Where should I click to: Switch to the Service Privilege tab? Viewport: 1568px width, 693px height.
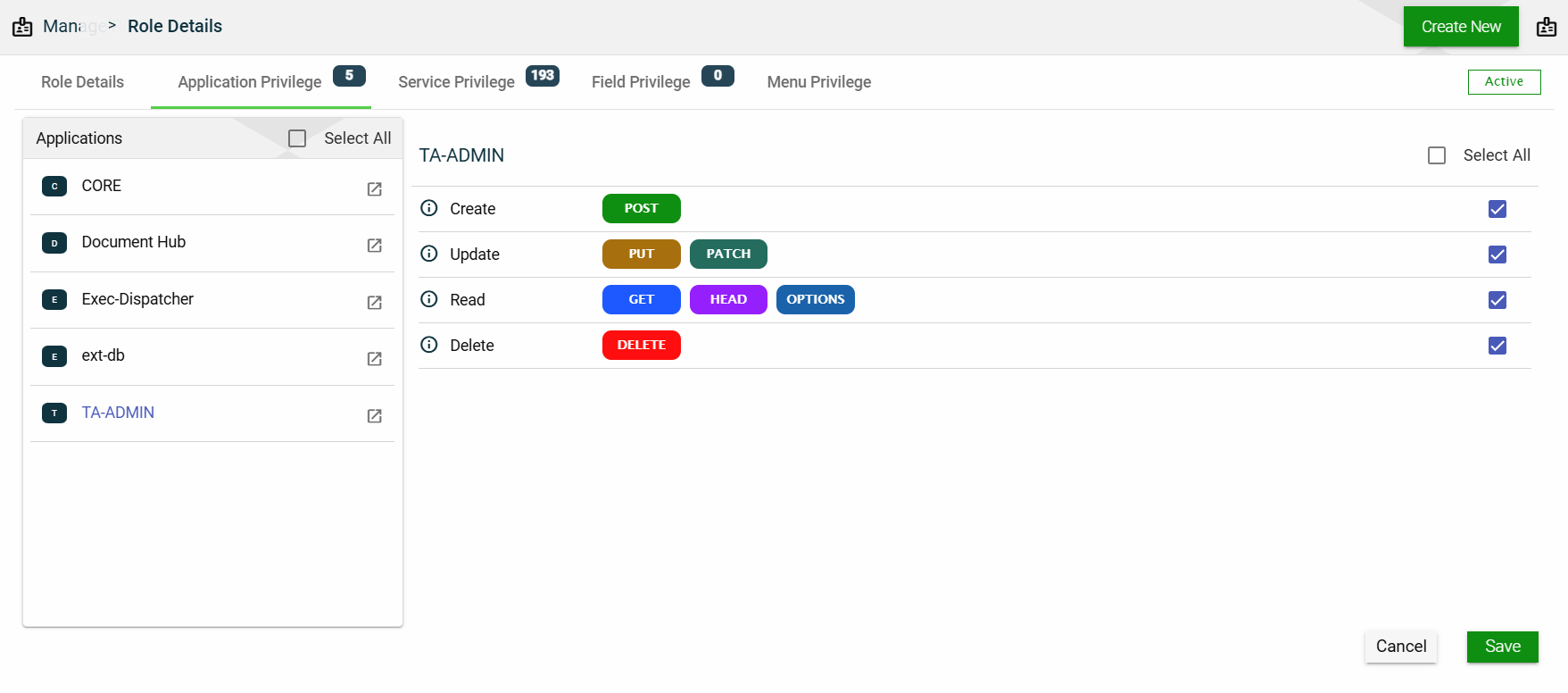click(x=456, y=82)
